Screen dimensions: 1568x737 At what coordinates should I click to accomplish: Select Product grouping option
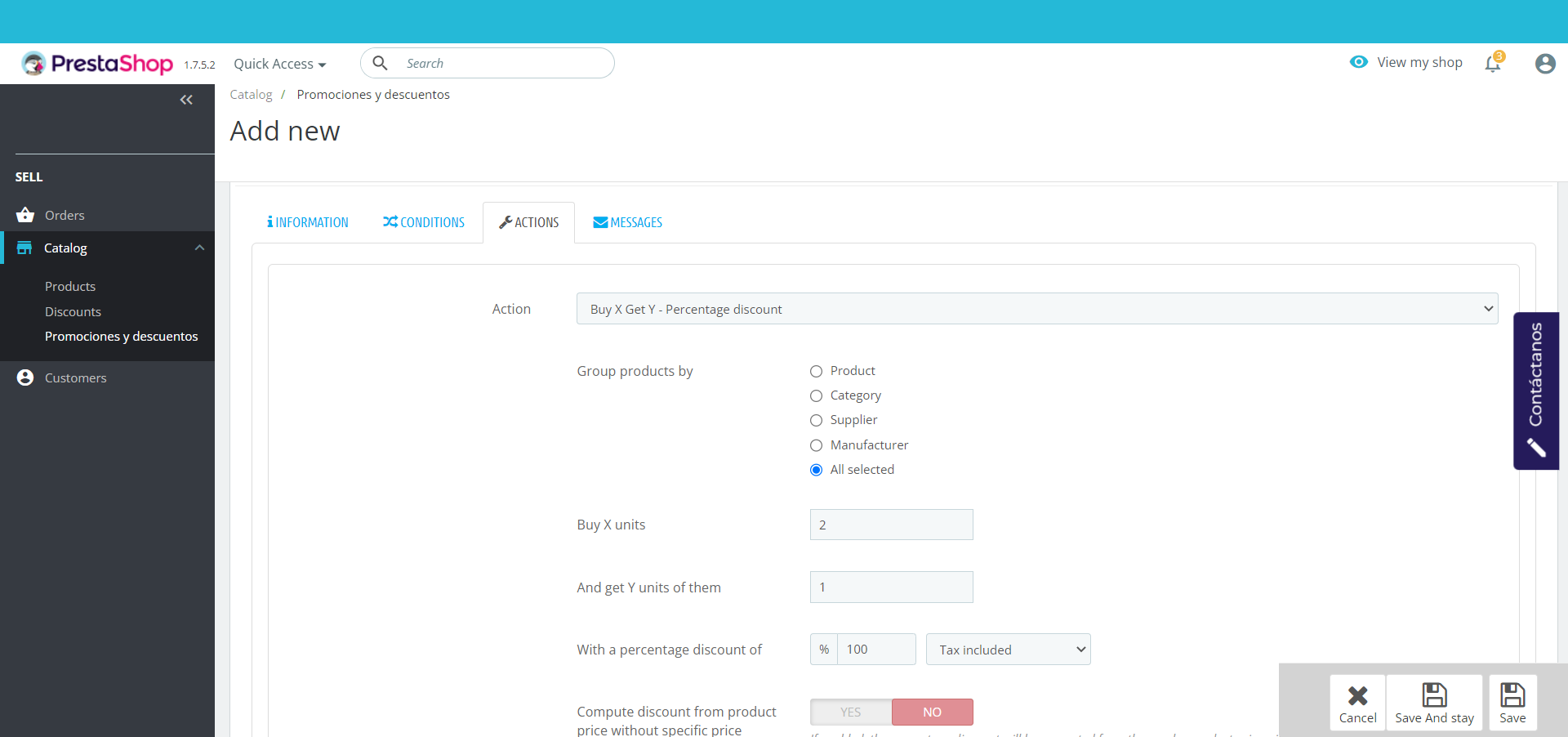click(x=816, y=371)
